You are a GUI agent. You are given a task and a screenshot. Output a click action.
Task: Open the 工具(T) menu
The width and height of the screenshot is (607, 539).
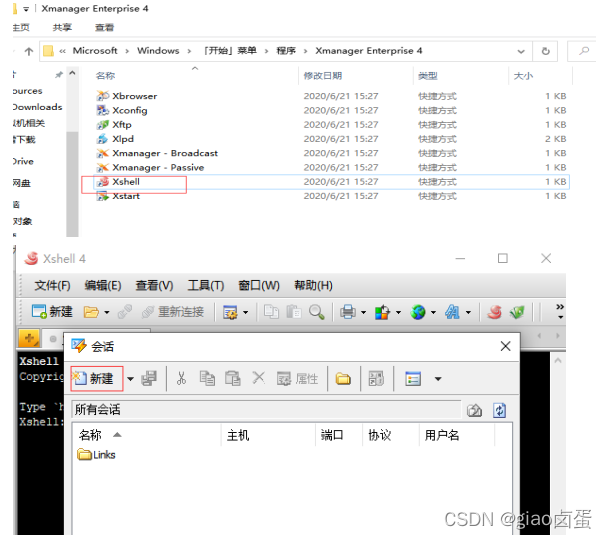(x=206, y=286)
